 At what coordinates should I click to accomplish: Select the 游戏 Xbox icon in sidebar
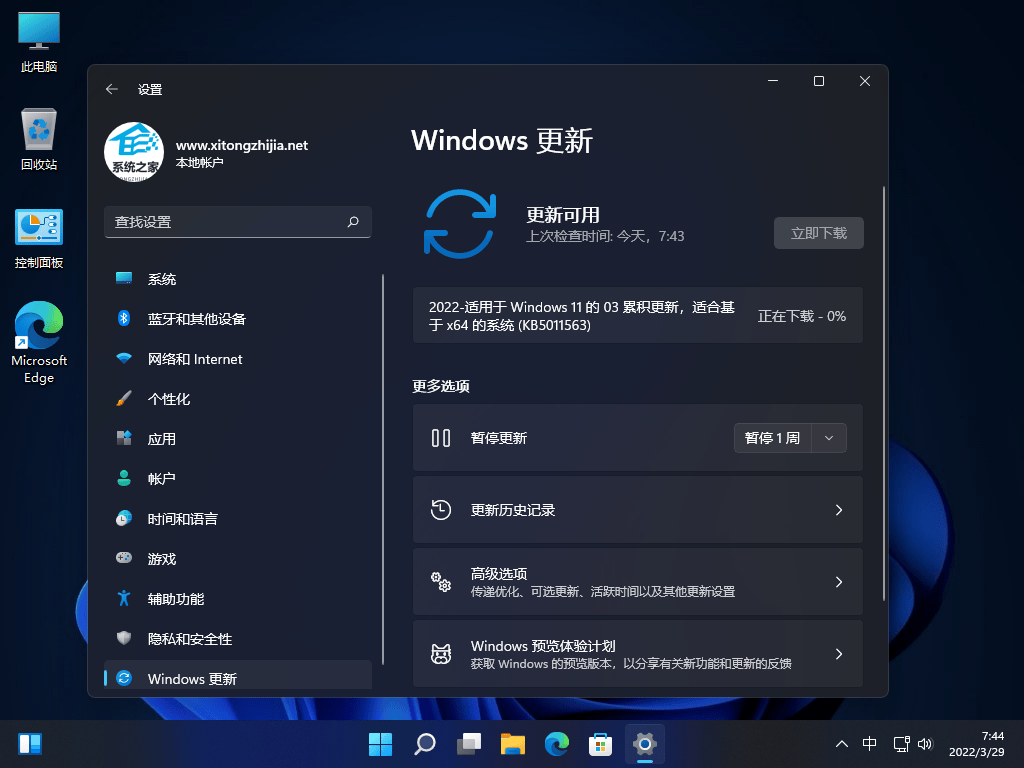click(x=124, y=559)
